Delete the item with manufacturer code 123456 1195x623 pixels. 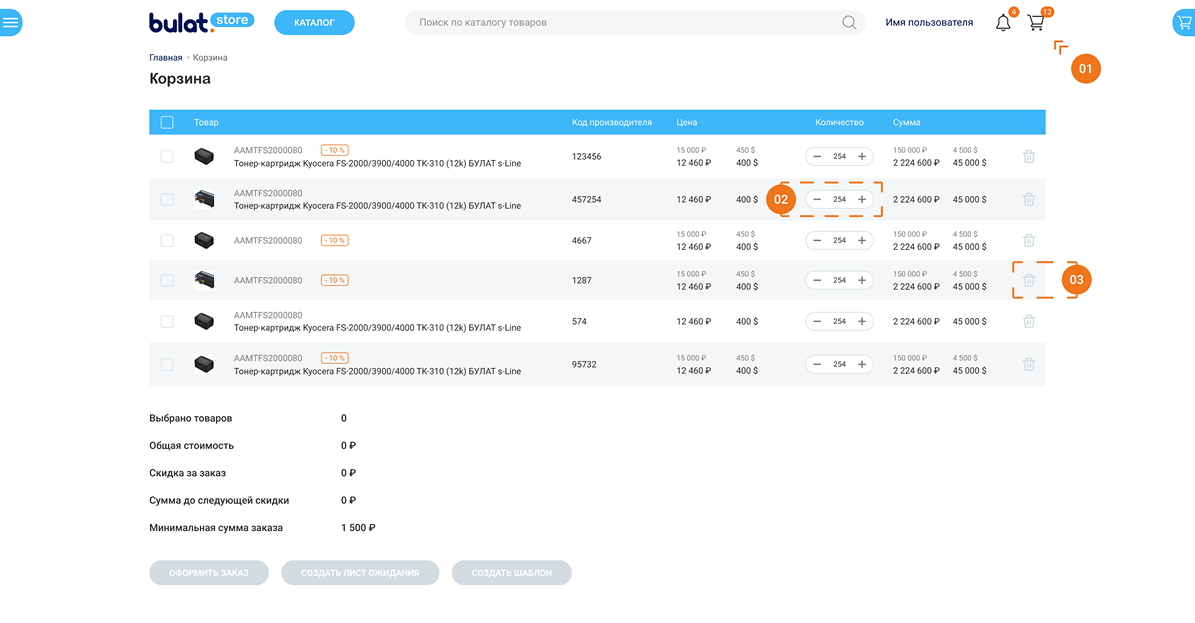pyautogui.click(x=1029, y=157)
